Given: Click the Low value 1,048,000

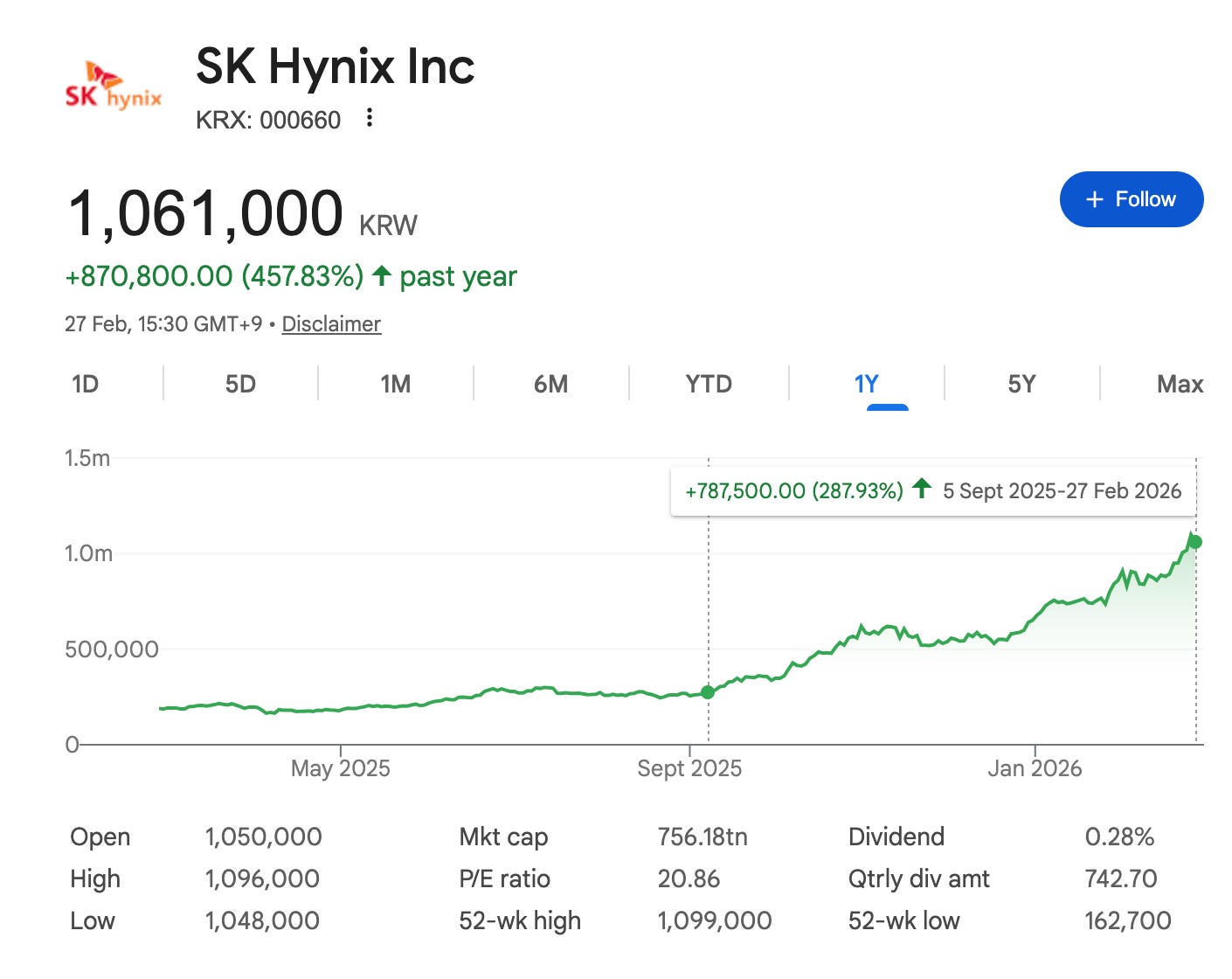Looking at the screenshot, I should click(x=262, y=920).
